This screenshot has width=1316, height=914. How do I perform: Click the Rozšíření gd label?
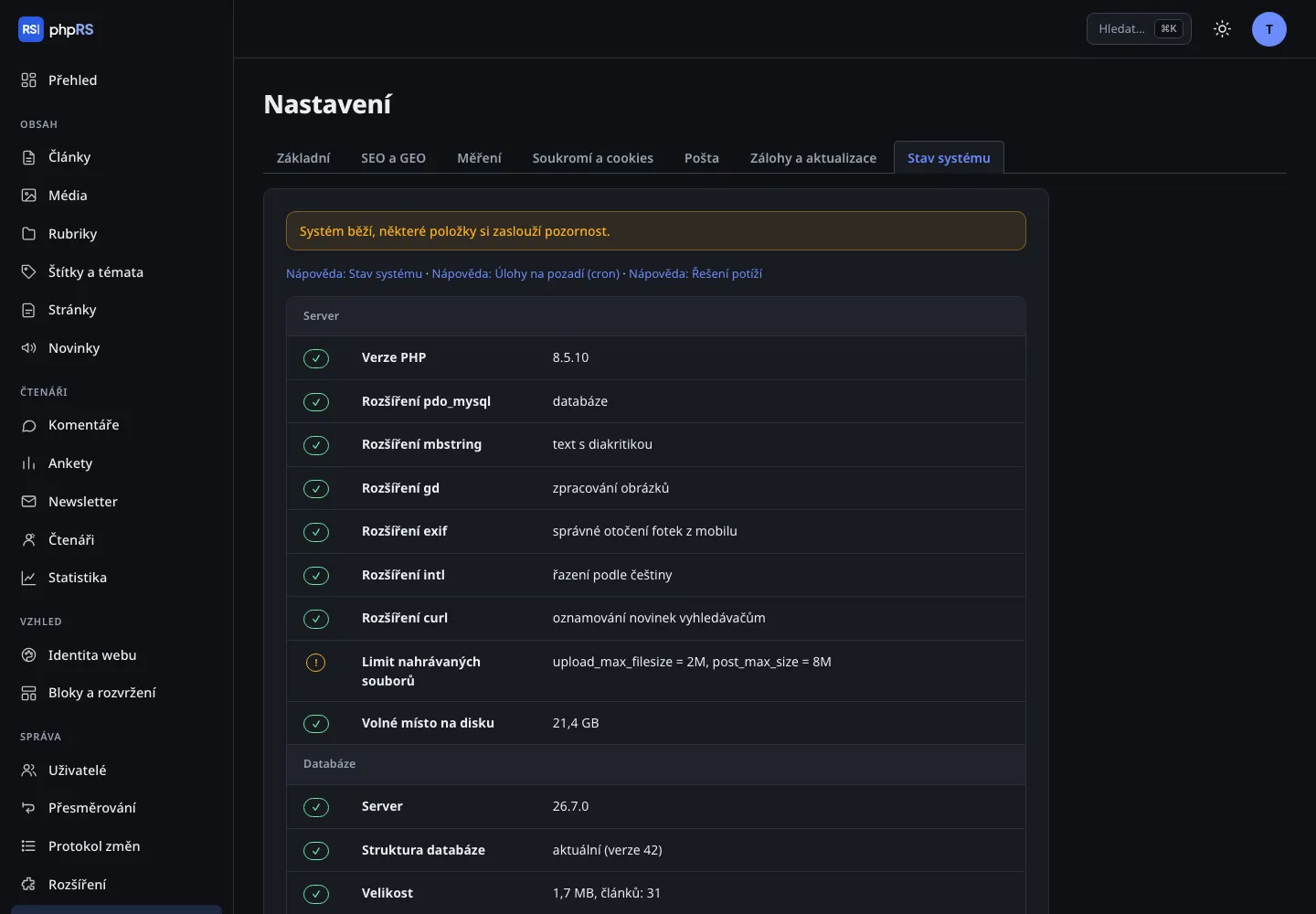pyautogui.click(x=400, y=488)
